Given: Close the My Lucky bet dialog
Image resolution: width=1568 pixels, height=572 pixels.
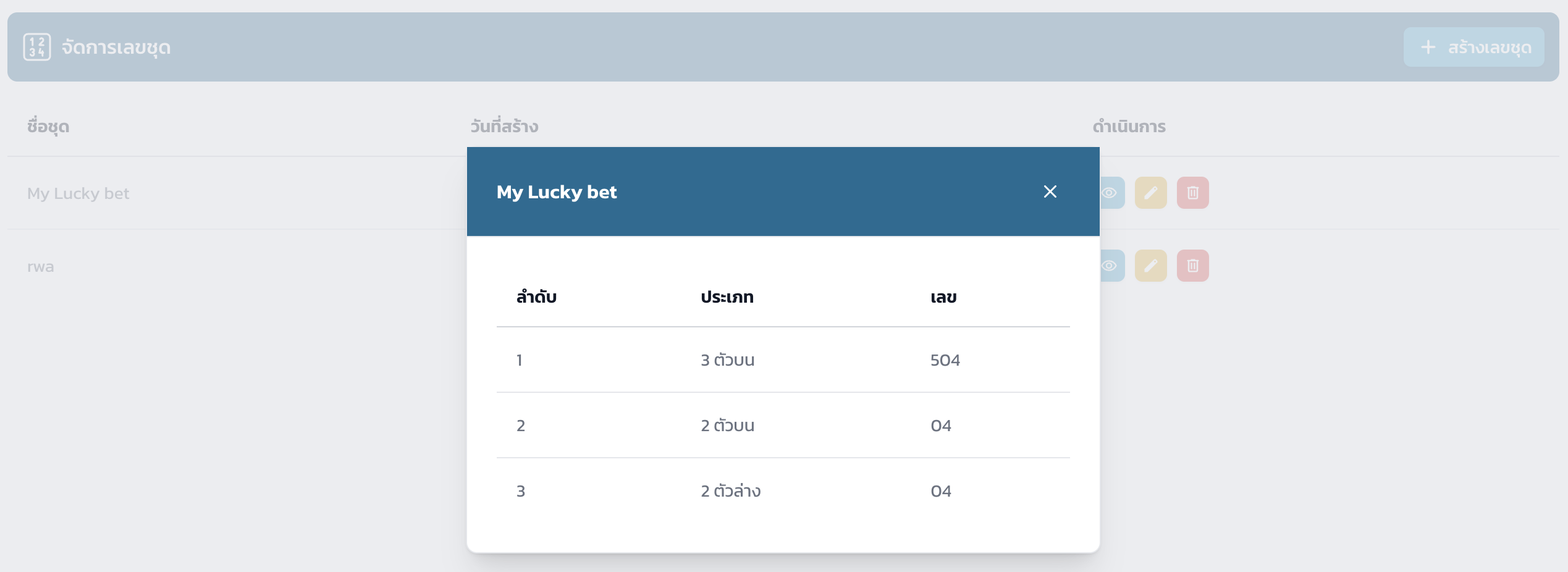Looking at the screenshot, I should (x=1050, y=191).
